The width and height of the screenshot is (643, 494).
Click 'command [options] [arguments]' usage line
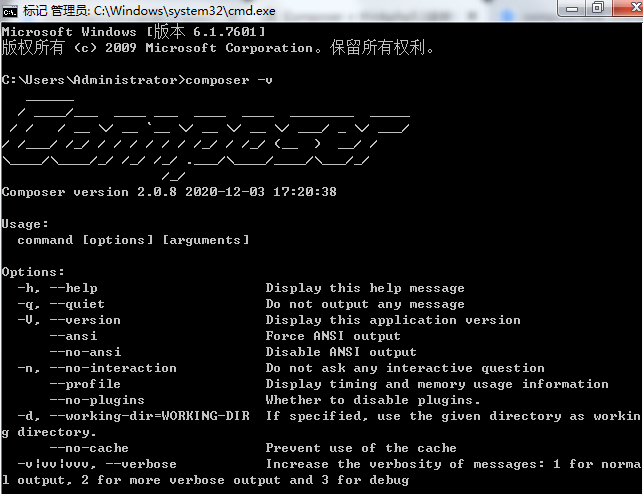click(x=133, y=240)
